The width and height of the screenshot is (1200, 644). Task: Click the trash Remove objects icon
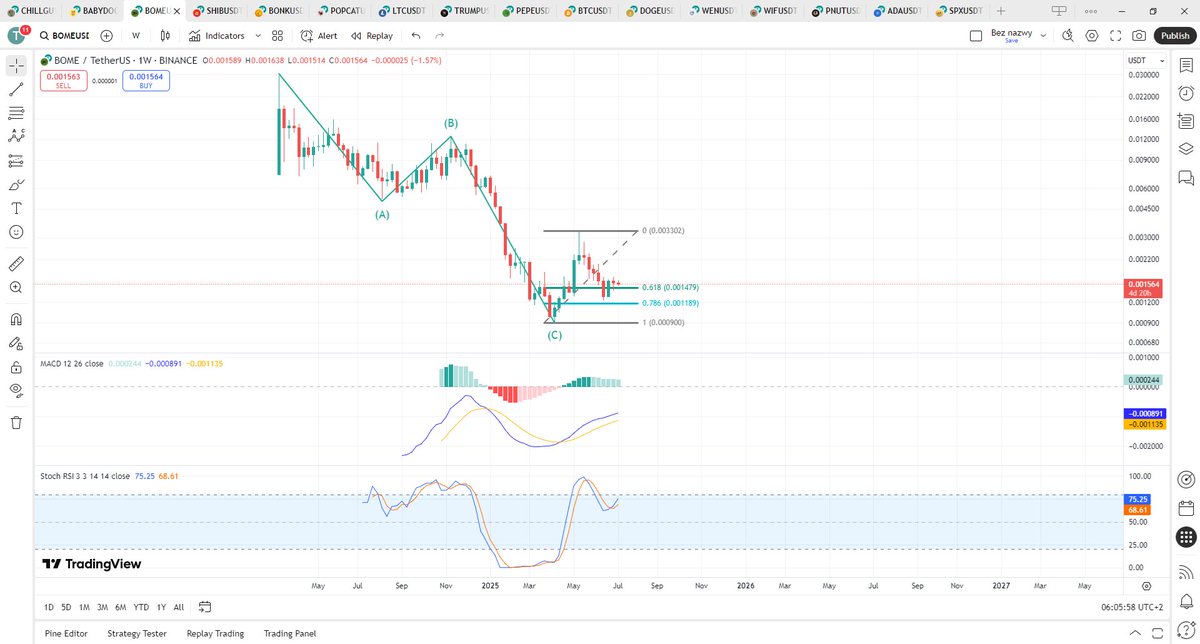(x=16, y=423)
